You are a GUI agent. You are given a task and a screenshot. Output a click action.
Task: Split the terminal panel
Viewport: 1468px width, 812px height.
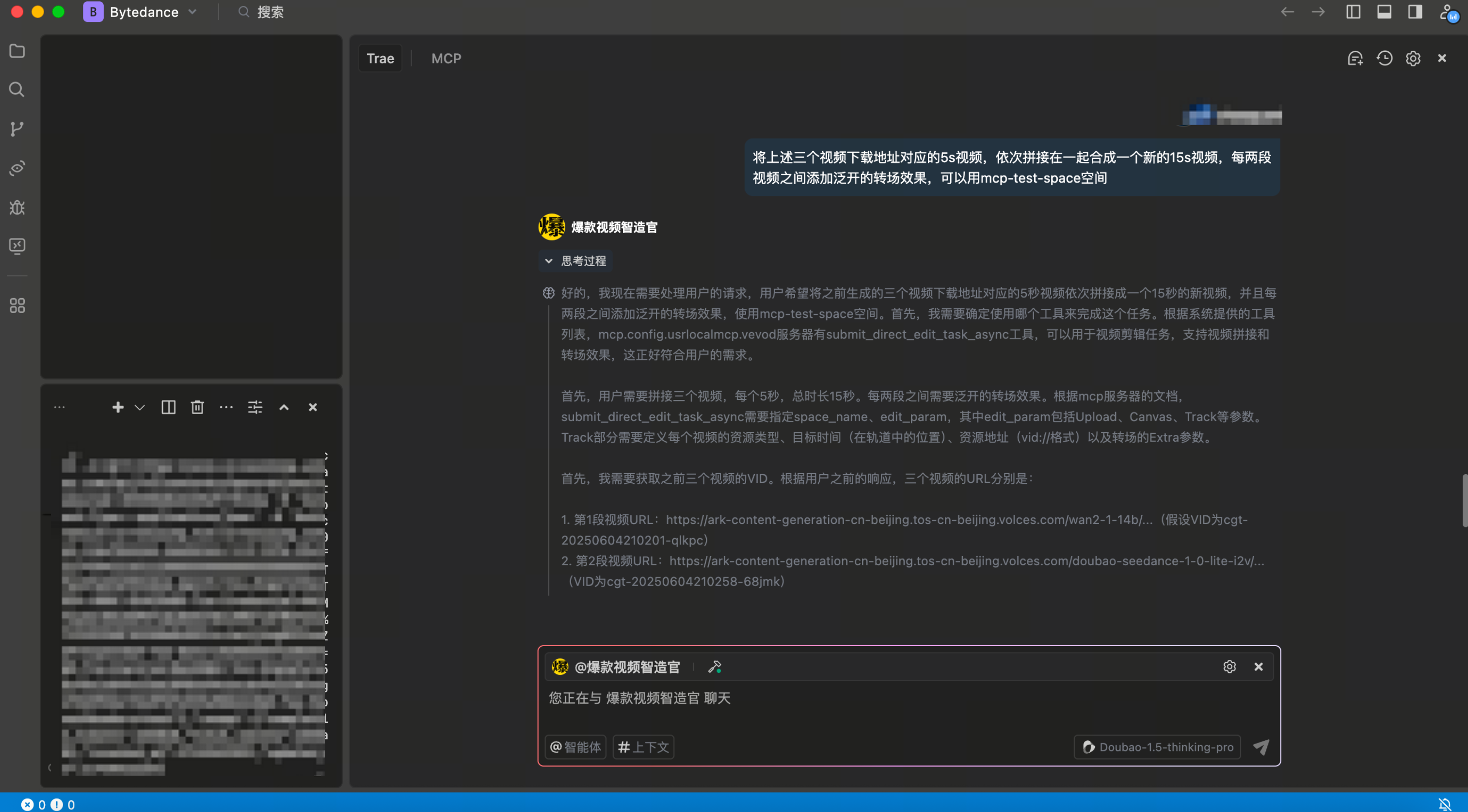[x=168, y=407]
